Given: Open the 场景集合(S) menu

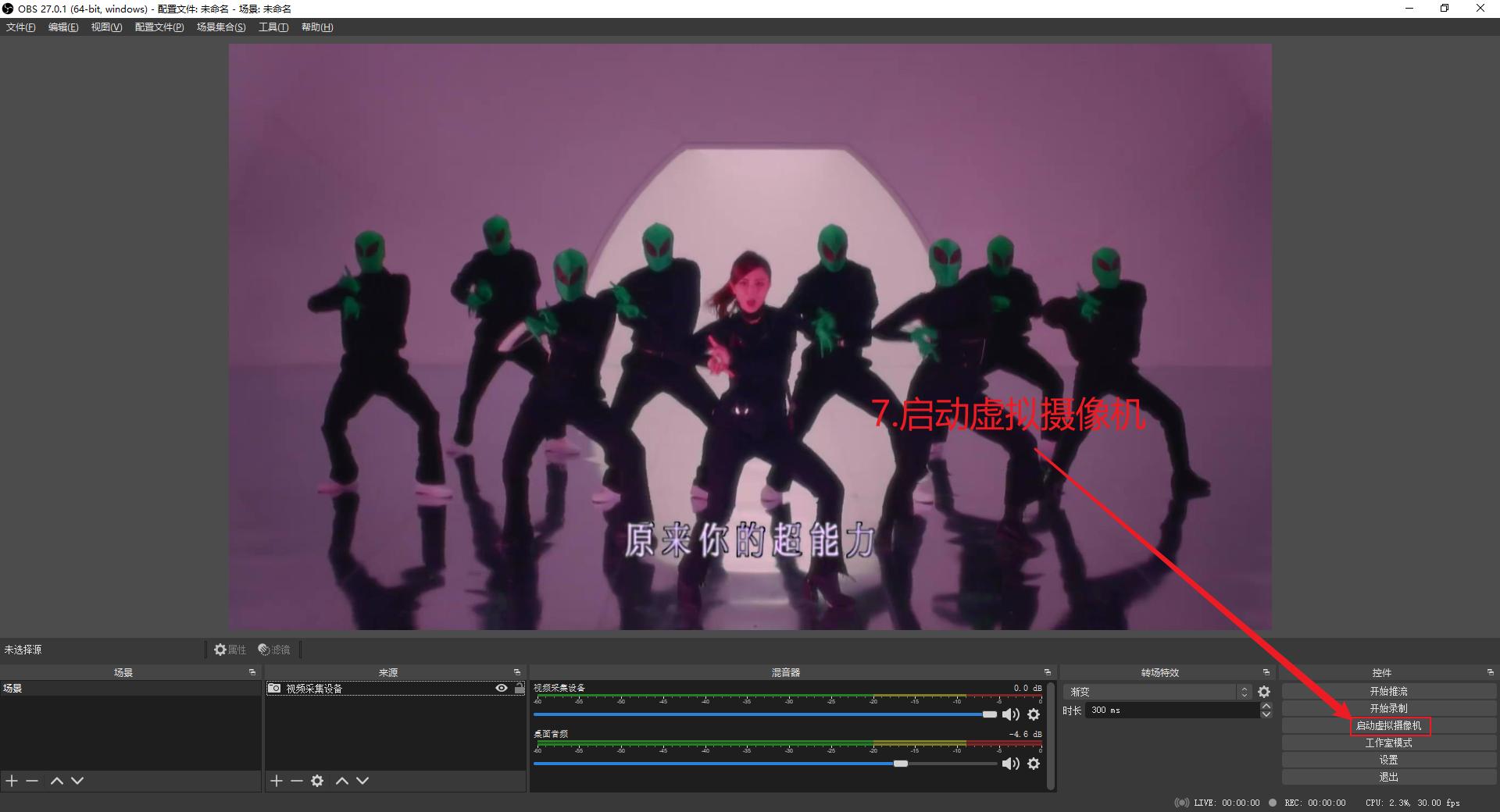Looking at the screenshot, I should tap(220, 27).
